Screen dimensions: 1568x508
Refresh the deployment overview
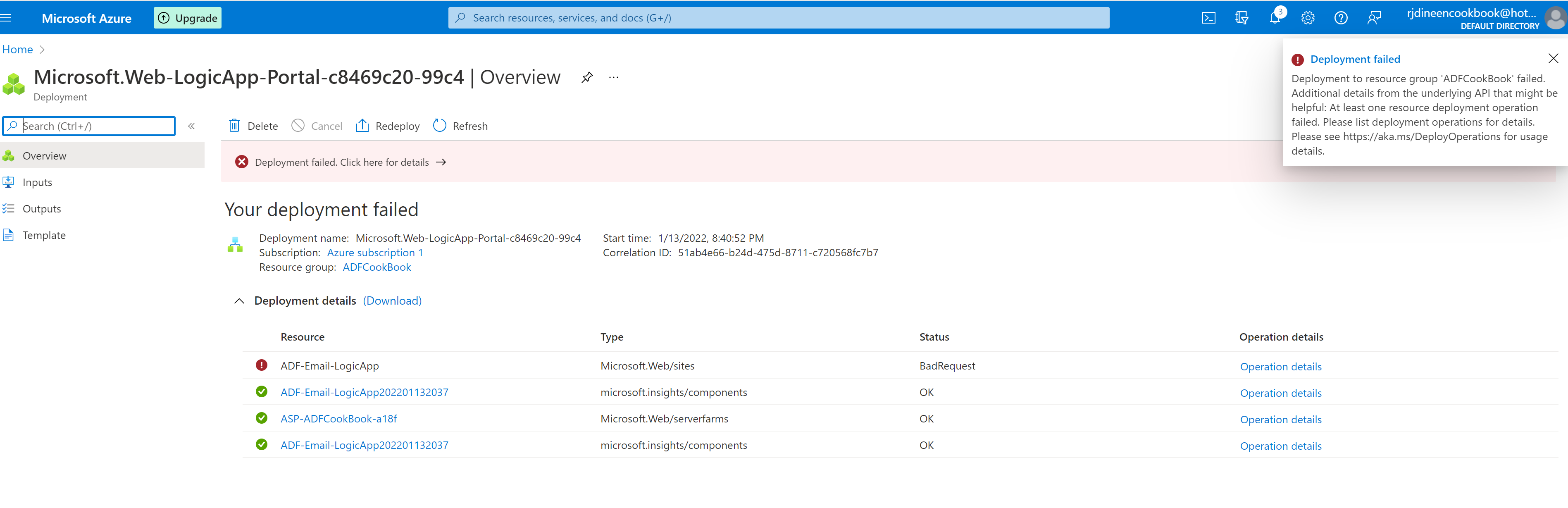pyautogui.click(x=460, y=126)
